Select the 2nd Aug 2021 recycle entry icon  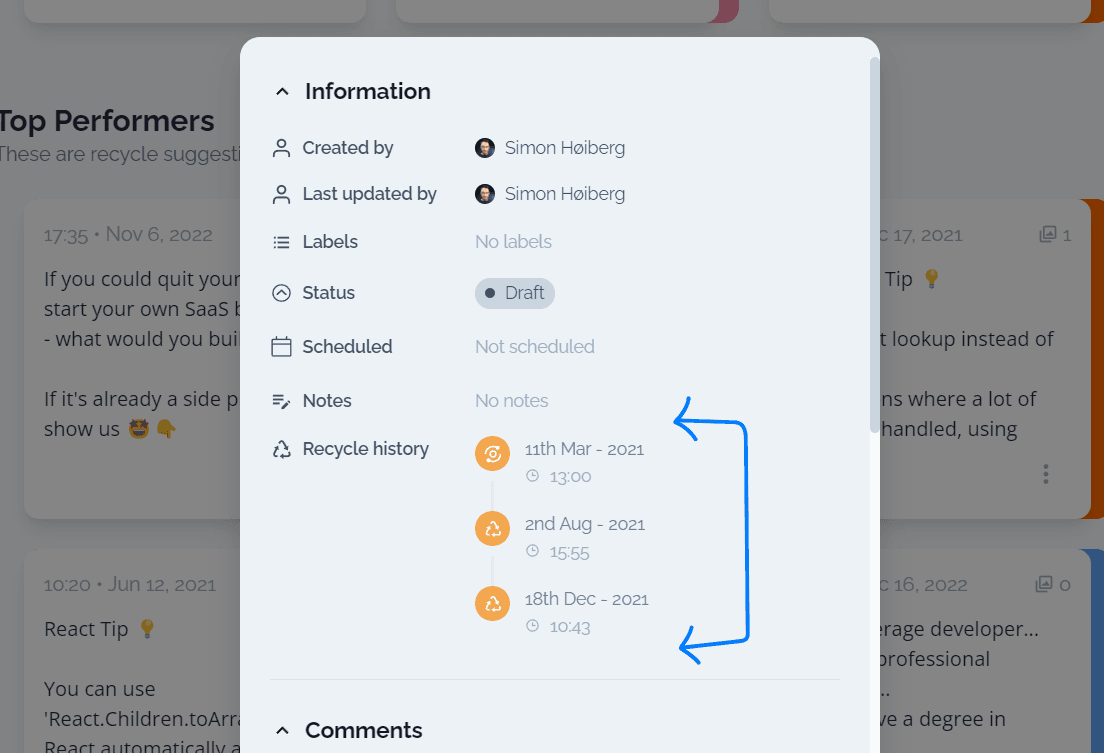coord(493,528)
